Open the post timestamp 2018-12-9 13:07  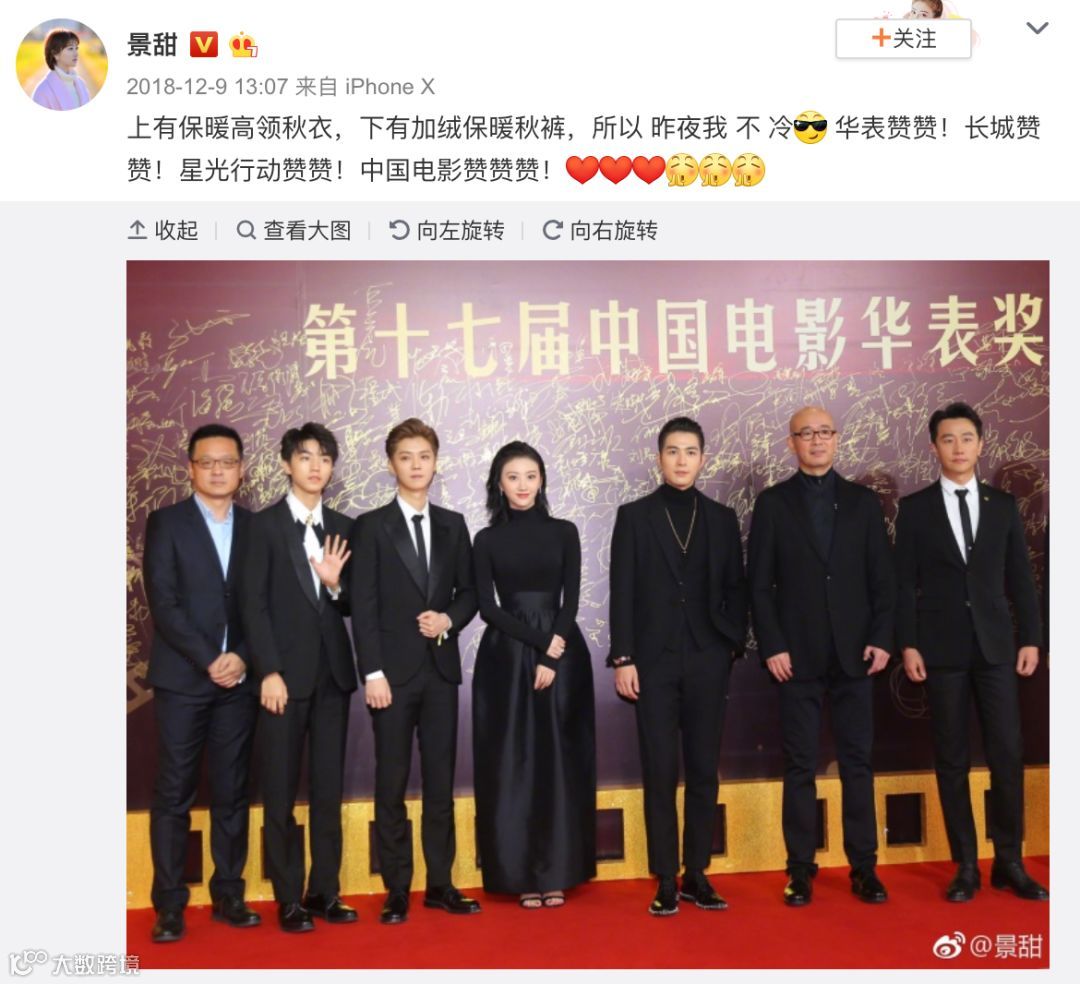tap(207, 87)
